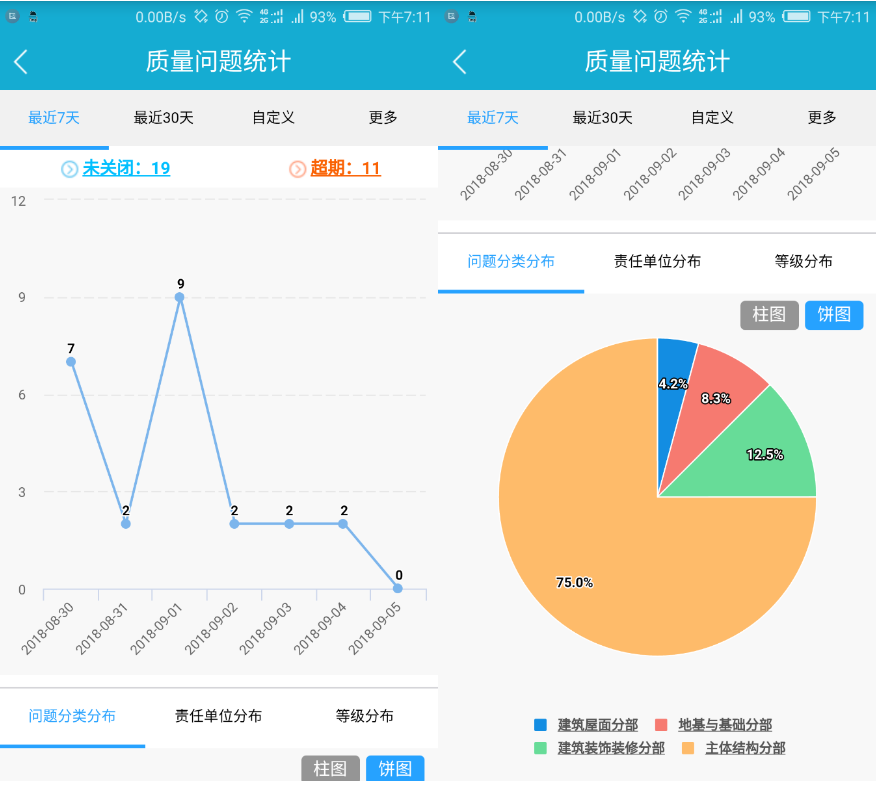
Task: Tap the 2018-09-05 axis label on right screen
Action: [x=813, y=174]
